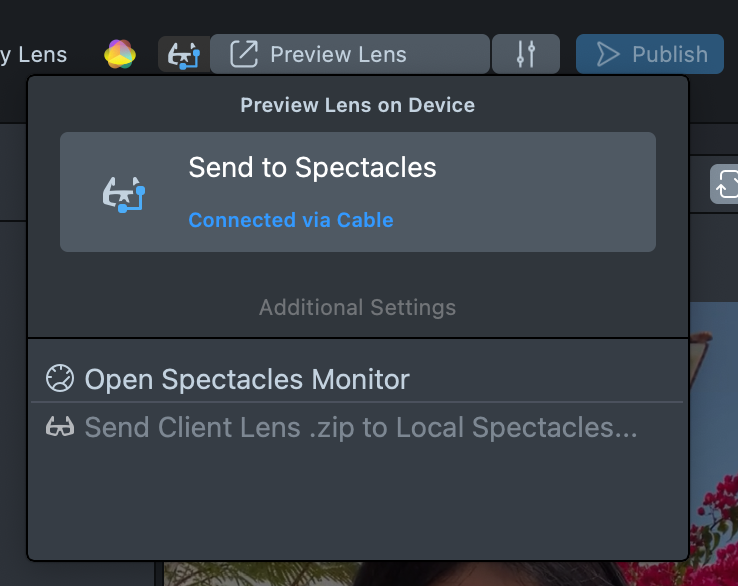Click the colorful GenAI sphere icon
This screenshot has height=586, width=738.
pyautogui.click(x=120, y=54)
